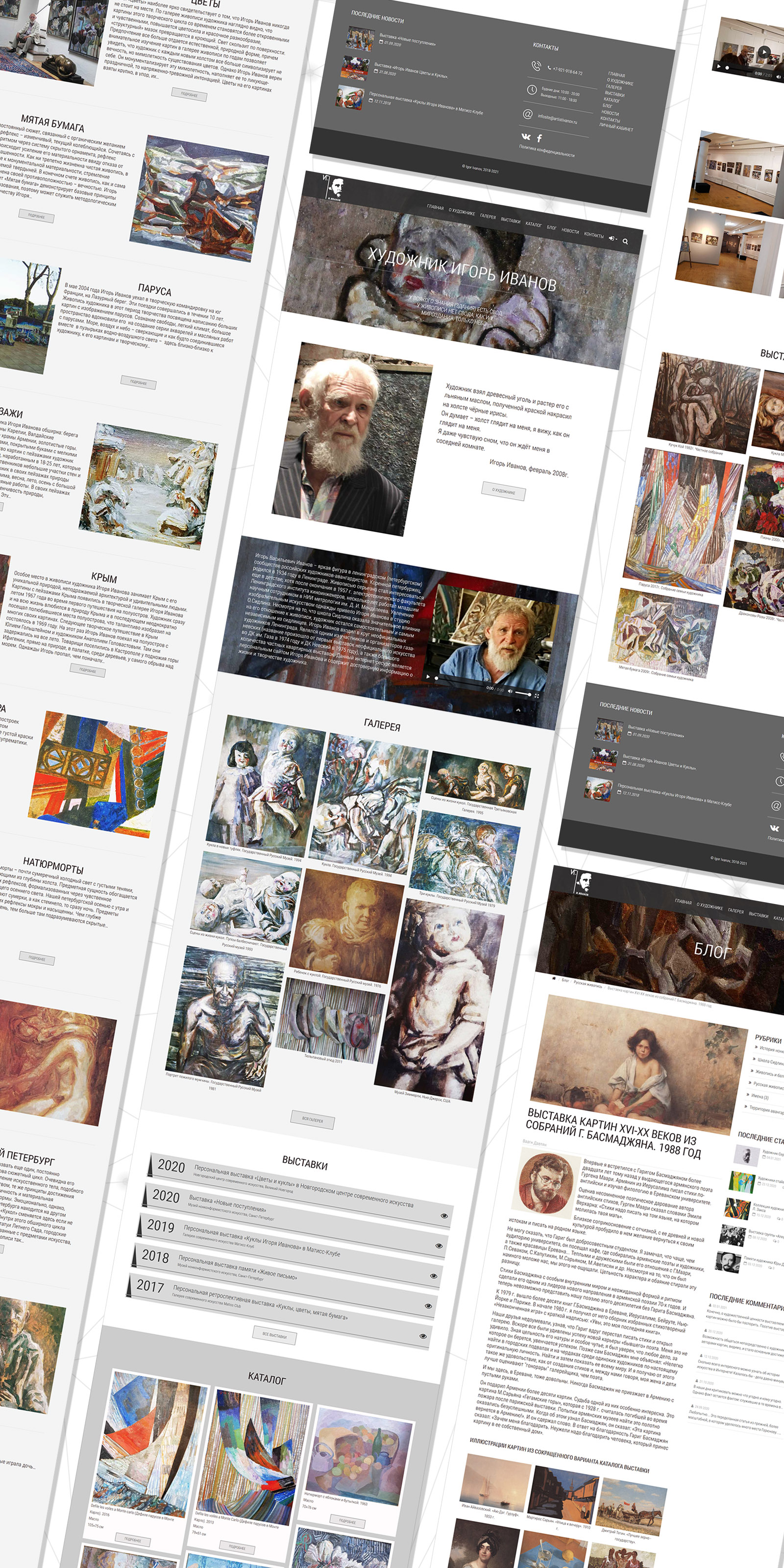
Task: Mute the homepage video with the speaker icon
Action: (511, 691)
